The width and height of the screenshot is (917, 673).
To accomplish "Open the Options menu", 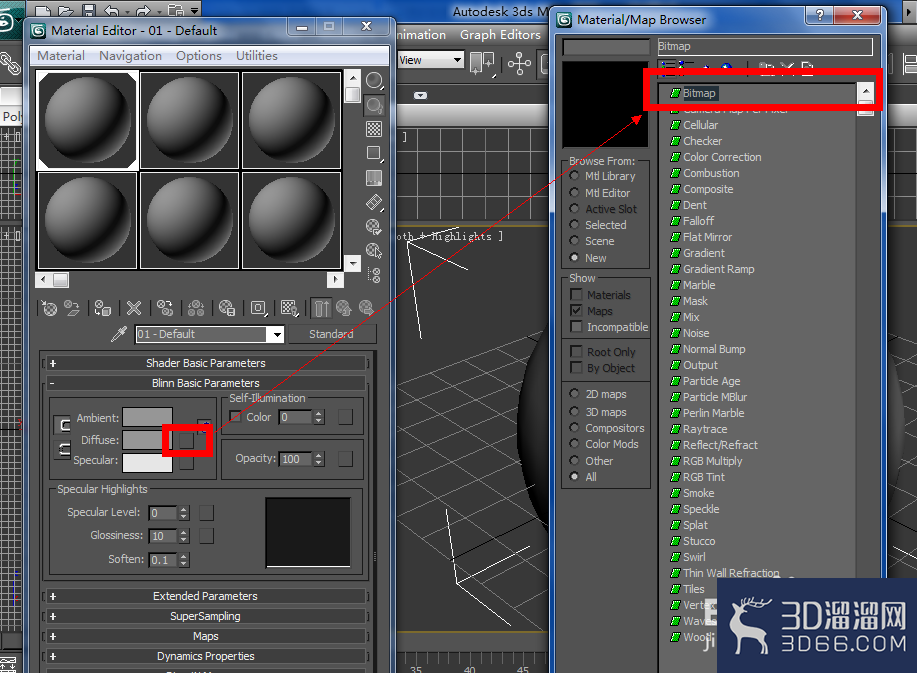I will tap(199, 56).
